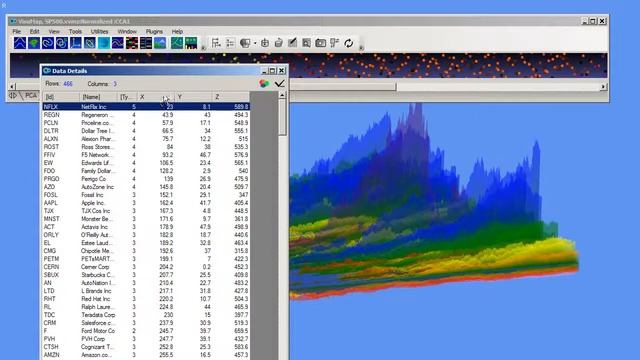
Task: Click the blue mountain landscape toolbar icon
Action: pyautogui.click(x=160, y=43)
